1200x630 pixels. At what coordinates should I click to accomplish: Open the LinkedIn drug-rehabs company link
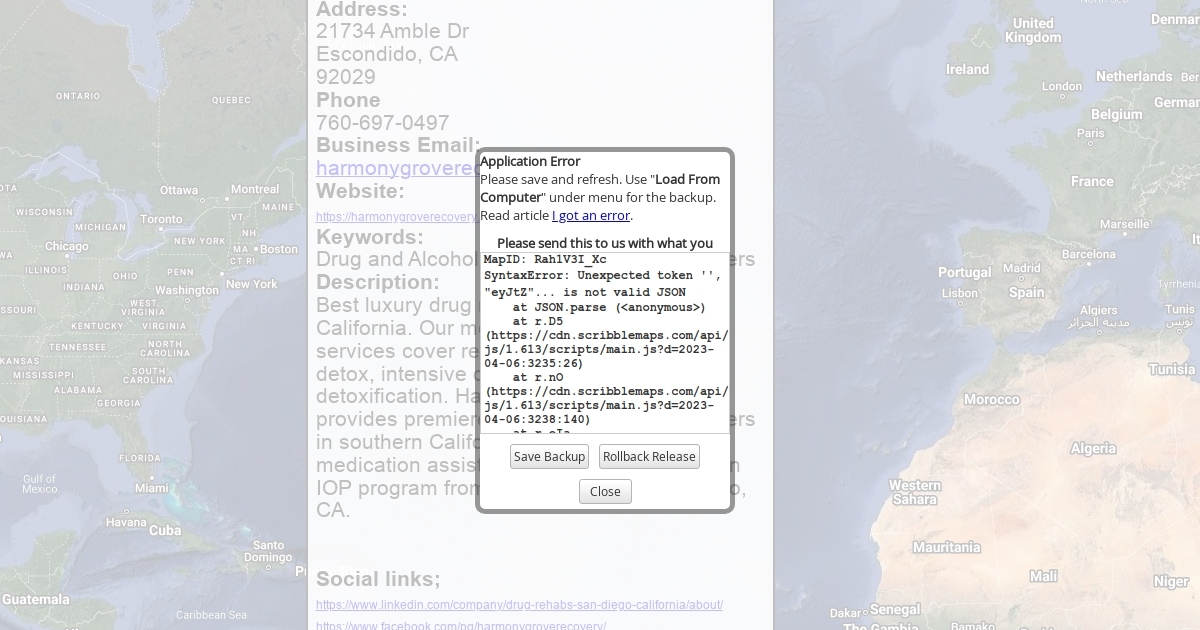pos(519,605)
